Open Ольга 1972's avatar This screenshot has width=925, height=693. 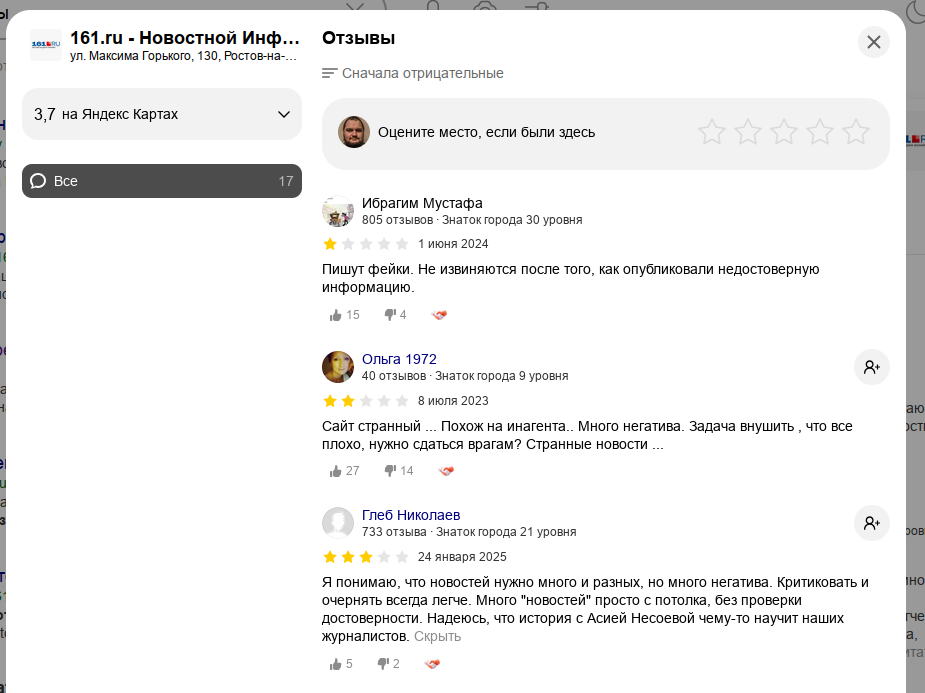pyautogui.click(x=337, y=367)
